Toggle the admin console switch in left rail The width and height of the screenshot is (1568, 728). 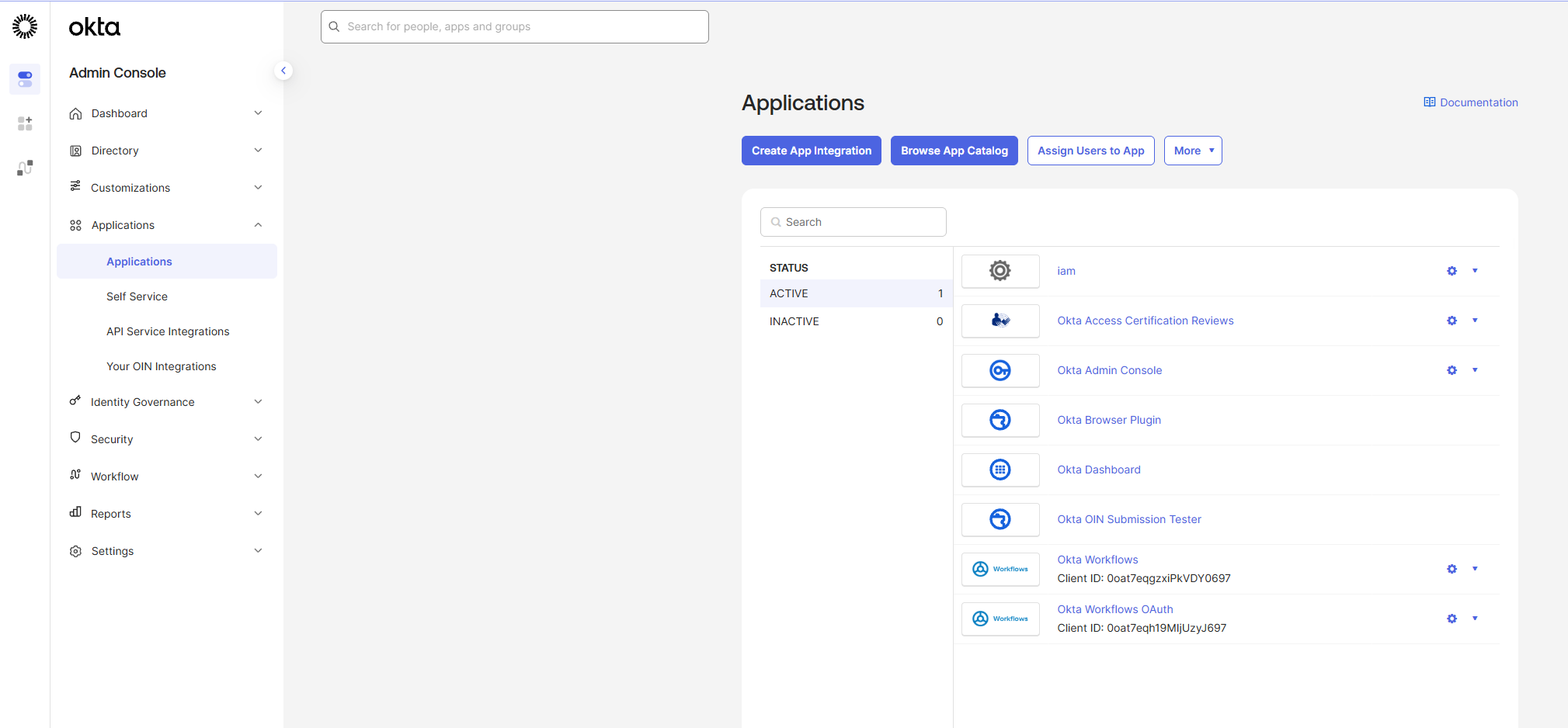(25, 79)
